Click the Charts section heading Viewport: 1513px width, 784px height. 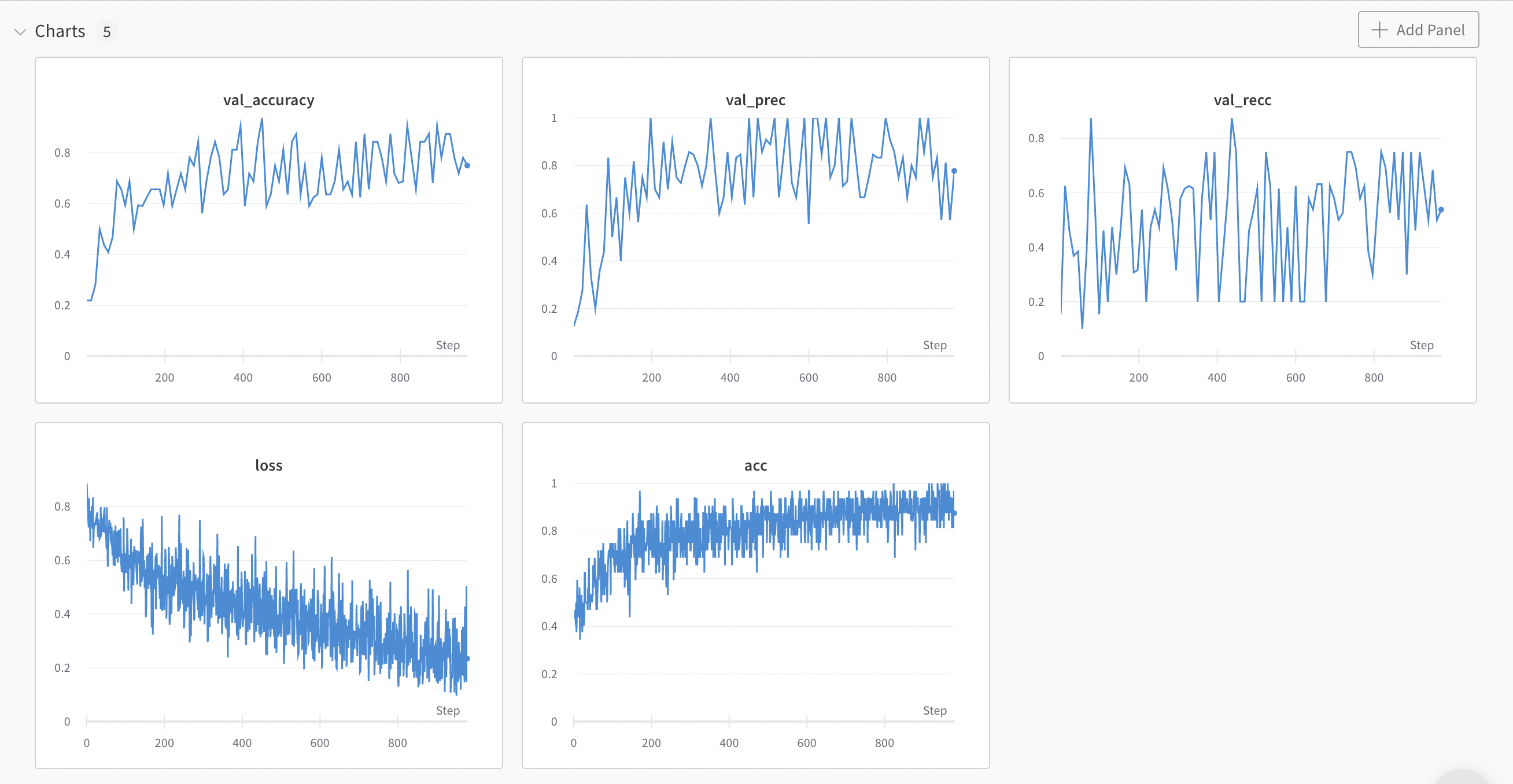[60, 31]
